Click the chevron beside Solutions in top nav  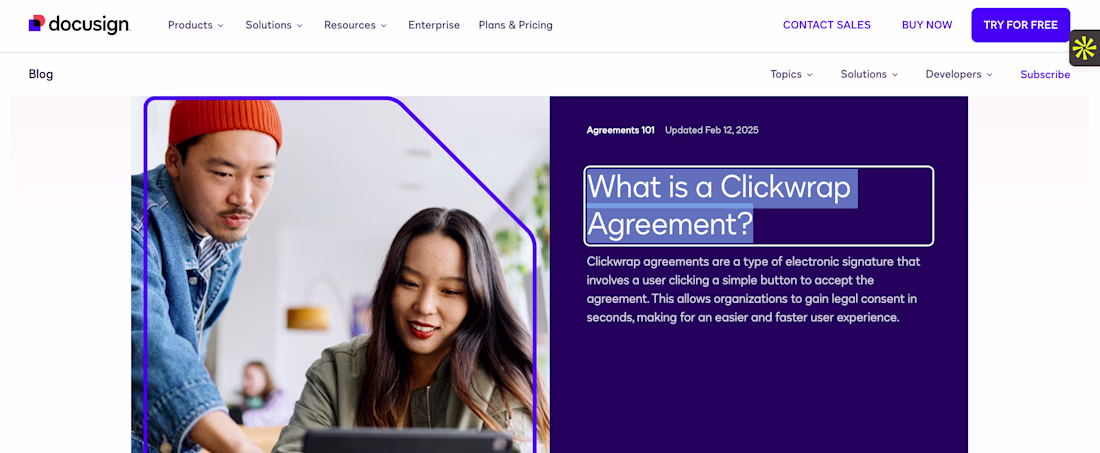[300, 25]
